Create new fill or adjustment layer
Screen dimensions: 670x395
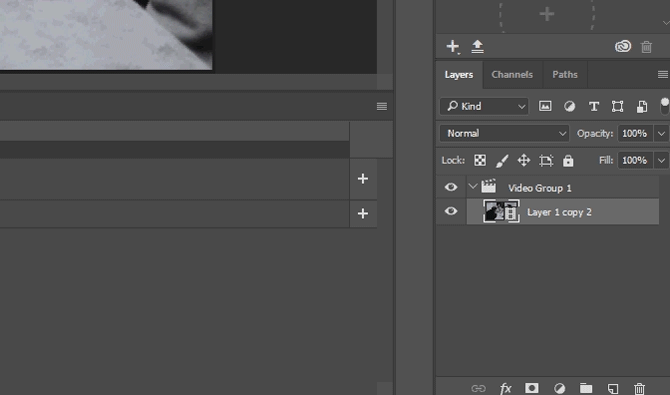[x=559, y=388]
